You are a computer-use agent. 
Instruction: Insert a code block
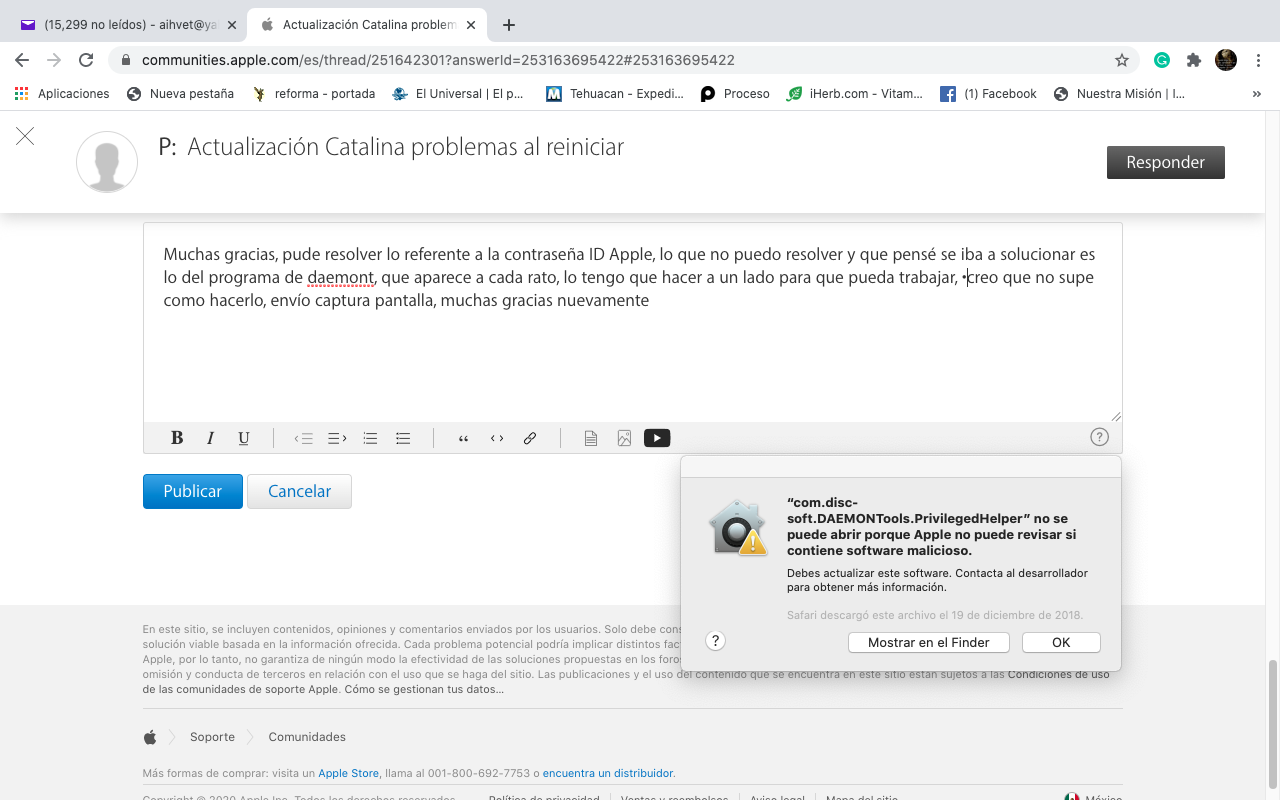pyautogui.click(x=497, y=438)
